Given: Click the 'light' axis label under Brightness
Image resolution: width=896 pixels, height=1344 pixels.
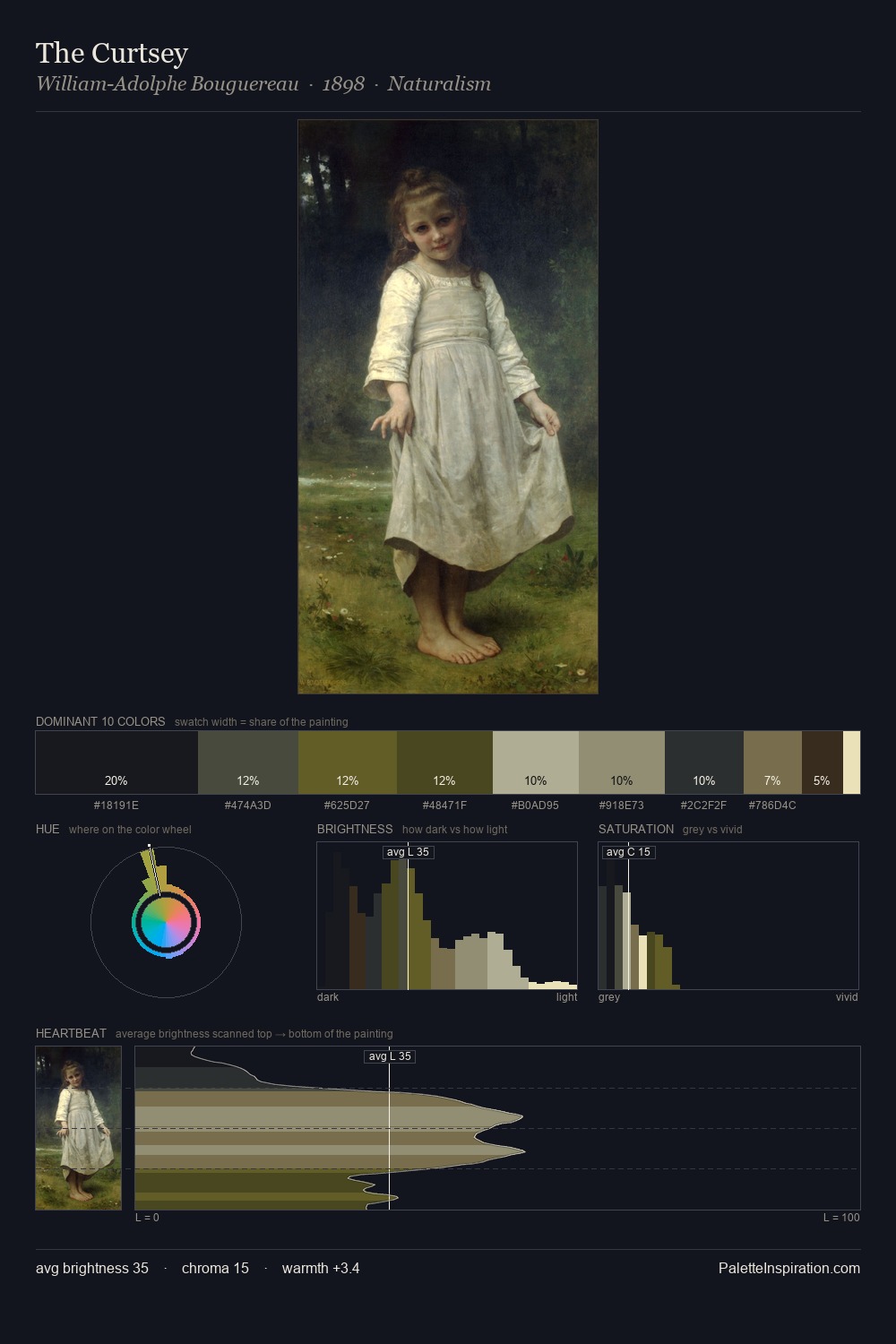Looking at the screenshot, I should [566, 997].
